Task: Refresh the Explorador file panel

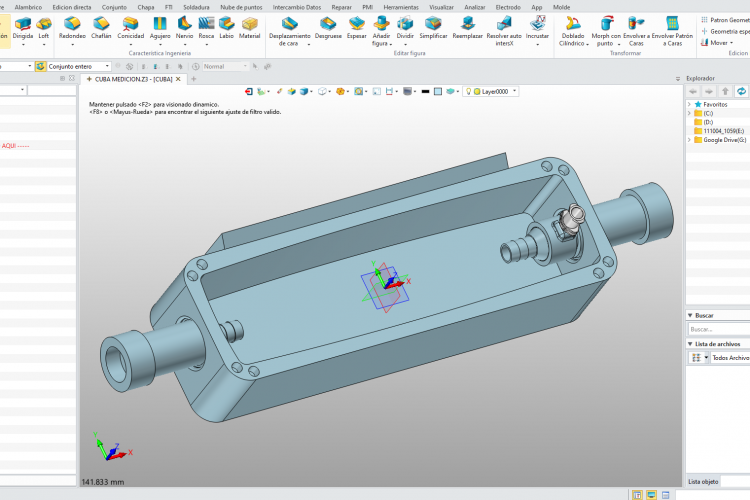Action: tap(741, 91)
